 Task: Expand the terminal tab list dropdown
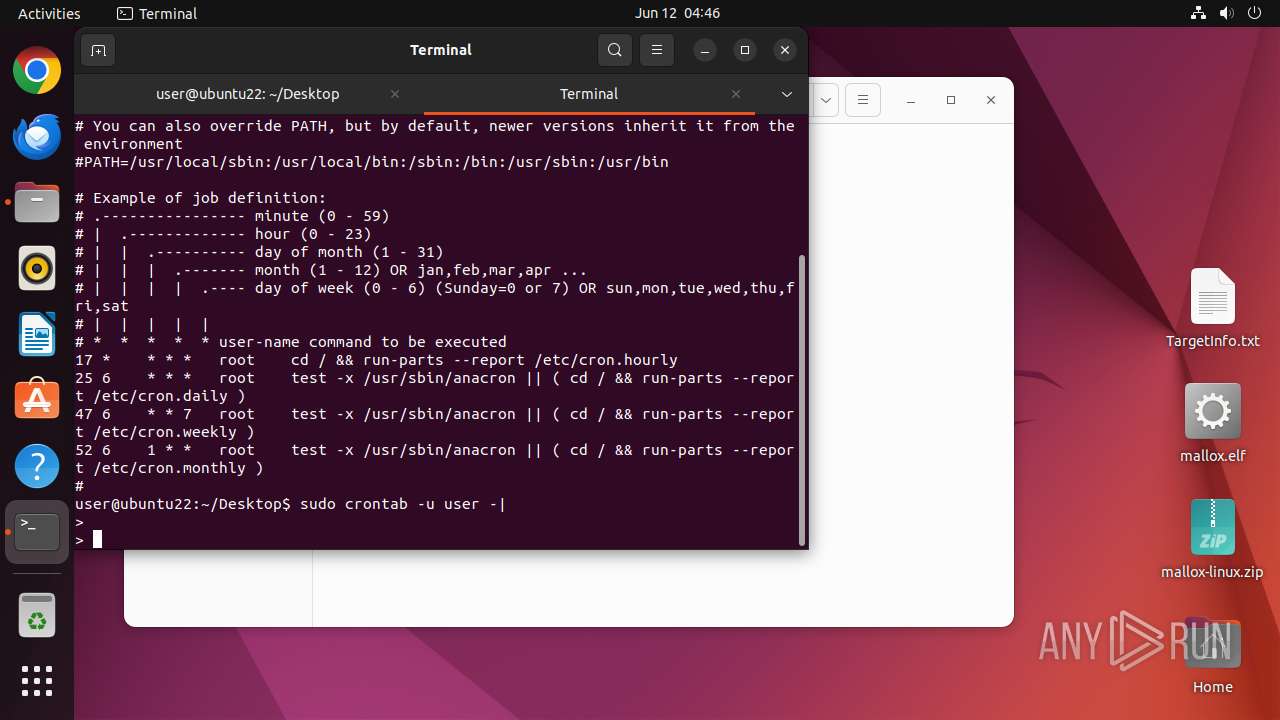[x=787, y=94]
